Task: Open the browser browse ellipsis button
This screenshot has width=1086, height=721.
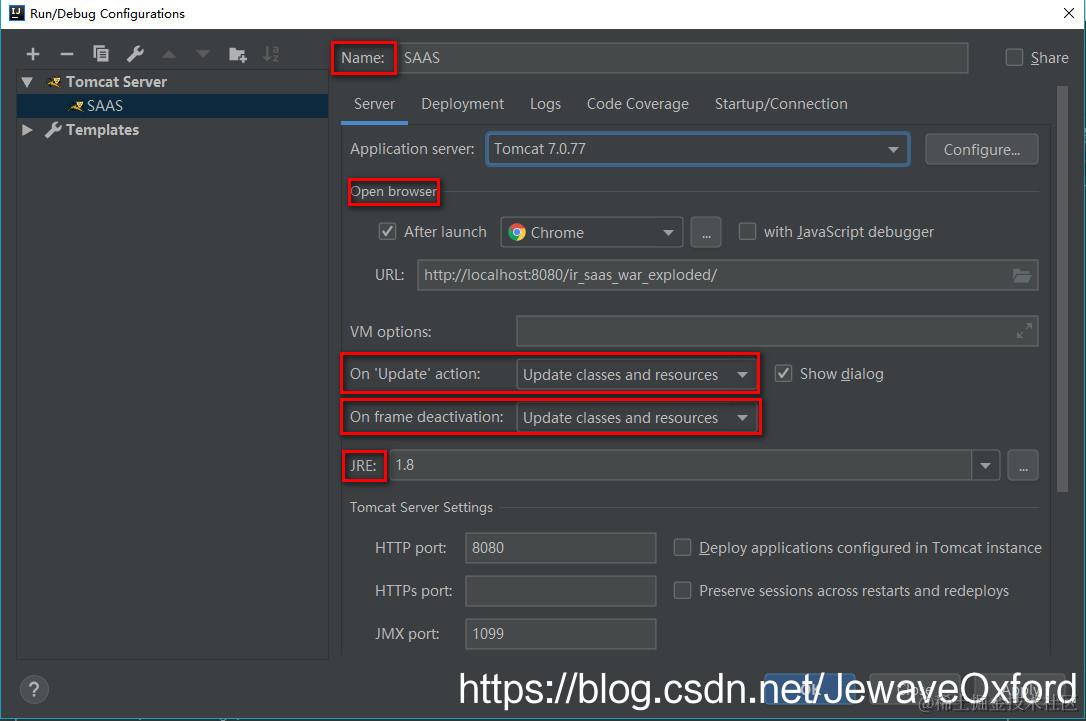Action: click(706, 233)
